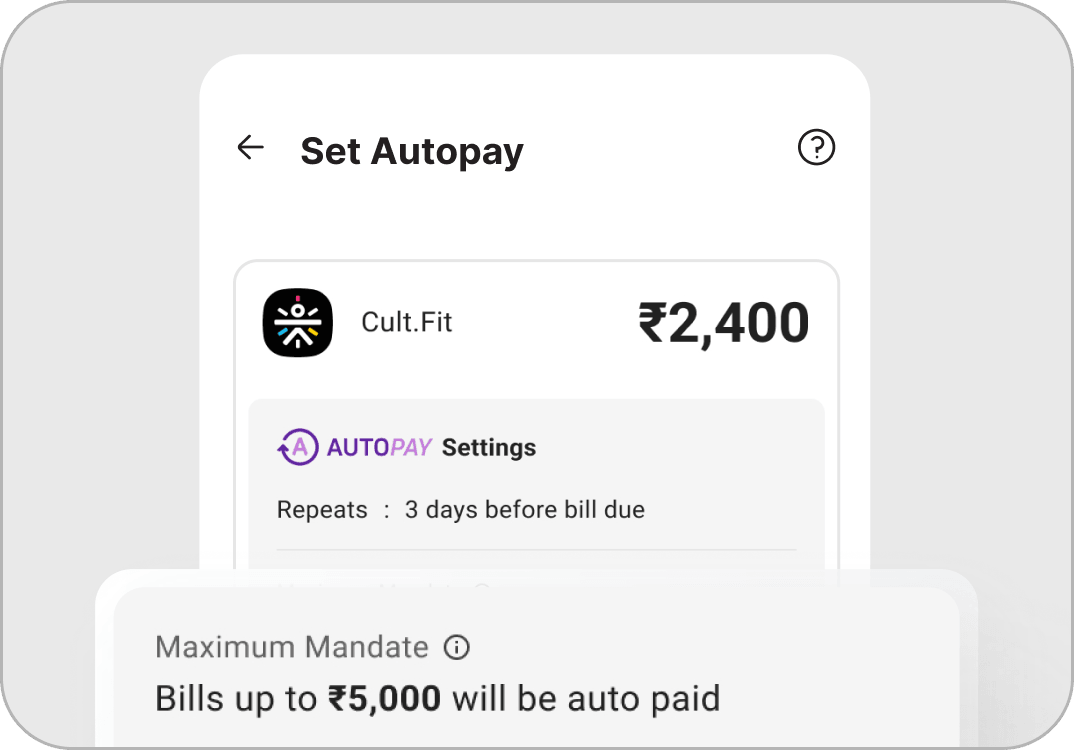
Task: Tap the rupee symbol in ₹2,400
Action: click(x=652, y=324)
